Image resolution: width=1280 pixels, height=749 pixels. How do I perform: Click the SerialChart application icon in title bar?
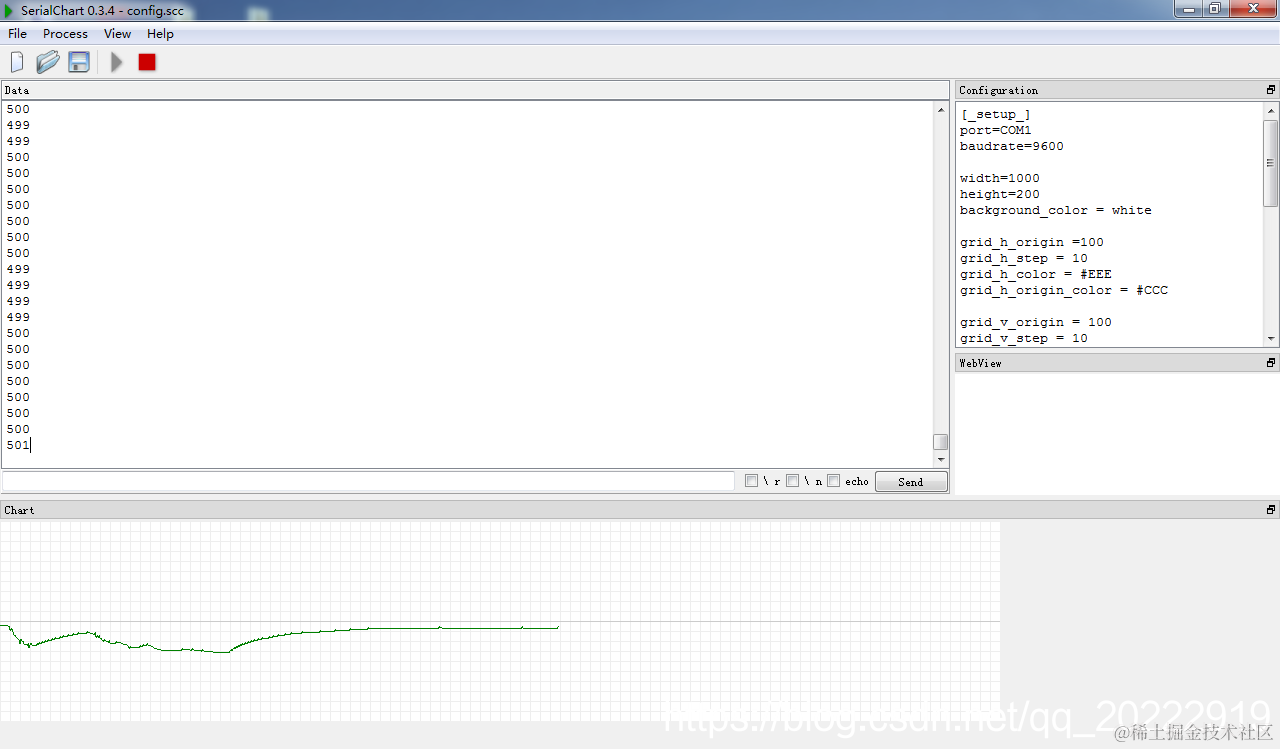[9, 10]
